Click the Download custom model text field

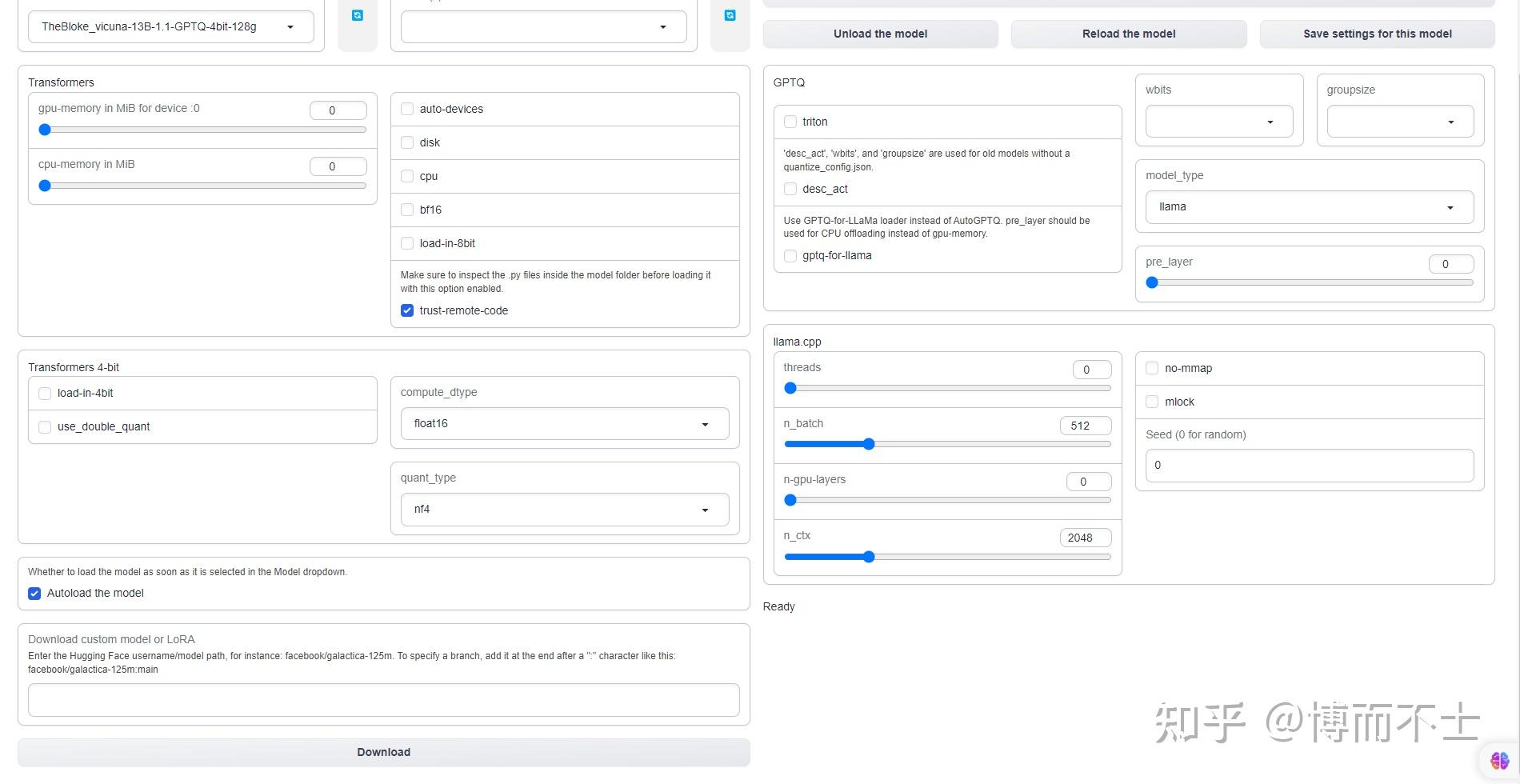click(383, 700)
